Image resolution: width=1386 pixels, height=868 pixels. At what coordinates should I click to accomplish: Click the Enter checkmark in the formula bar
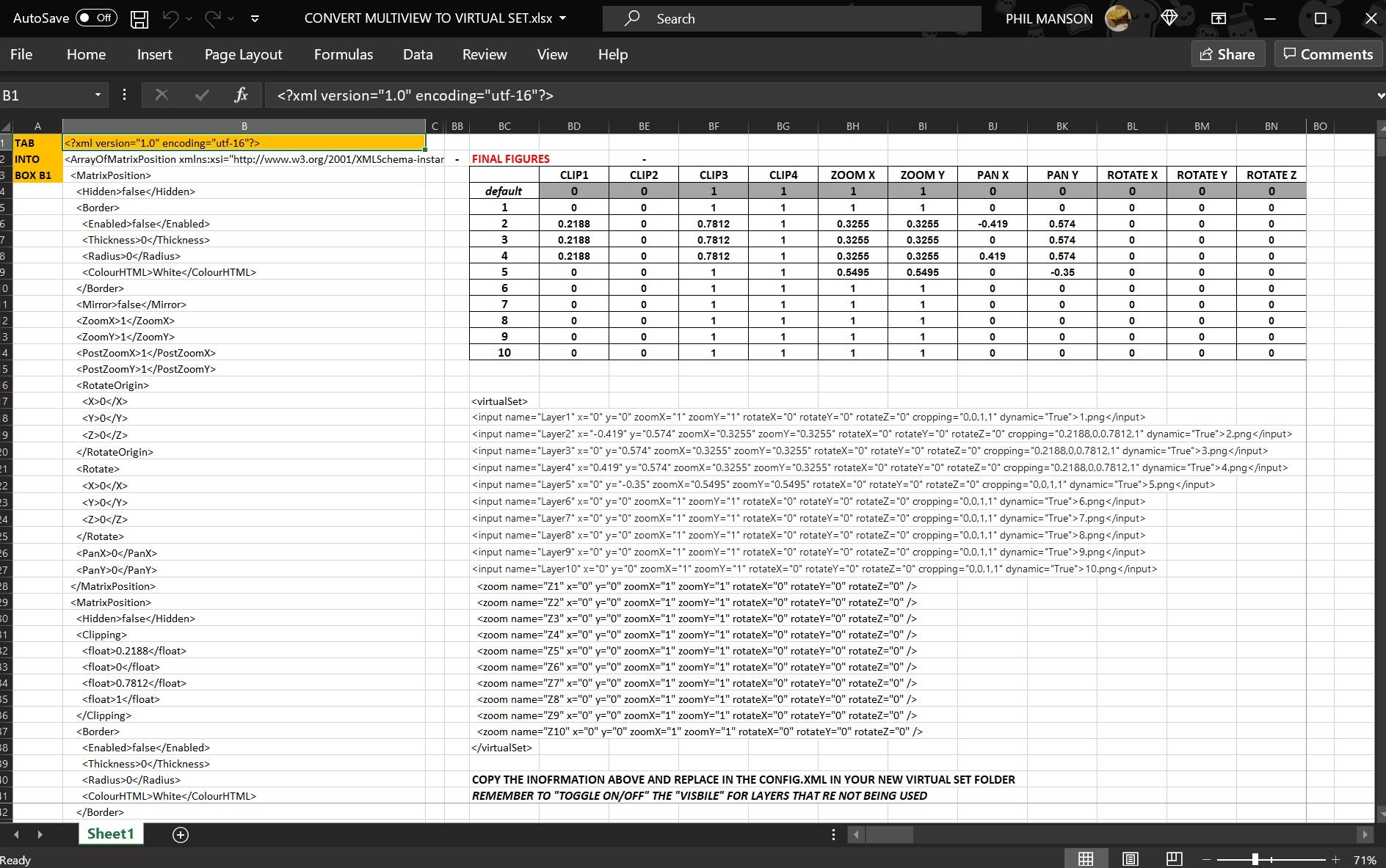click(200, 95)
